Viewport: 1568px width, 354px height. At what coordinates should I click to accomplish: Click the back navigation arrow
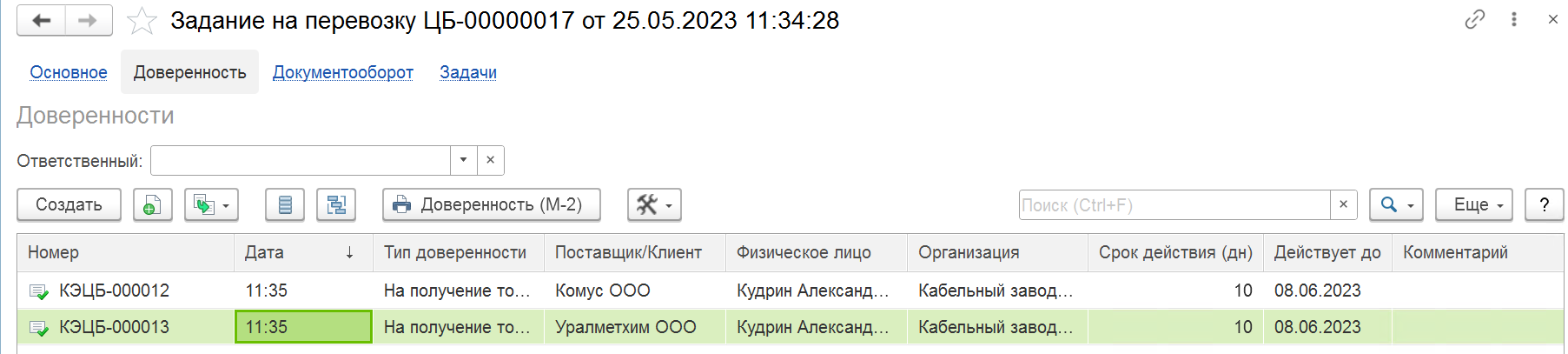pyautogui.click(x=41, y=20)
